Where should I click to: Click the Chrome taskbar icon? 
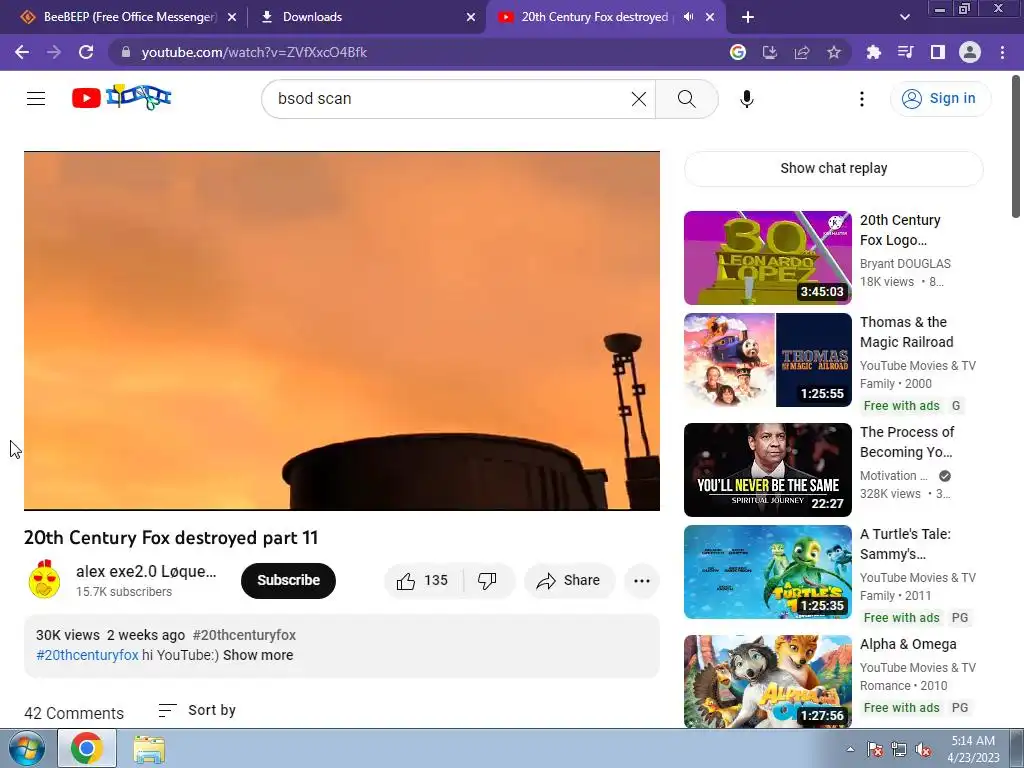[87, 748]
